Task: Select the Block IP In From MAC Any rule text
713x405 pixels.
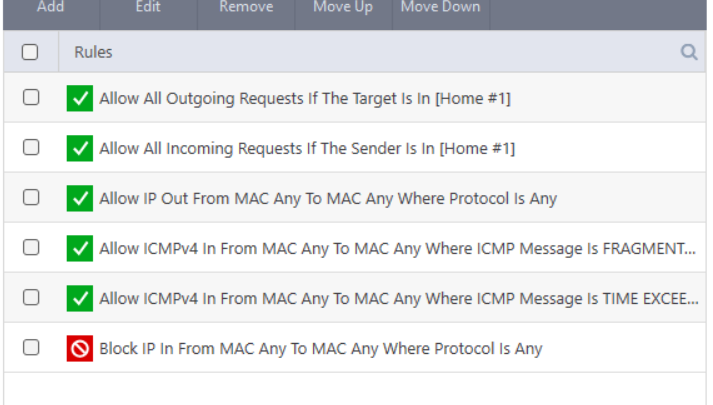Action: pyautogui.click(x=321, y=349)
